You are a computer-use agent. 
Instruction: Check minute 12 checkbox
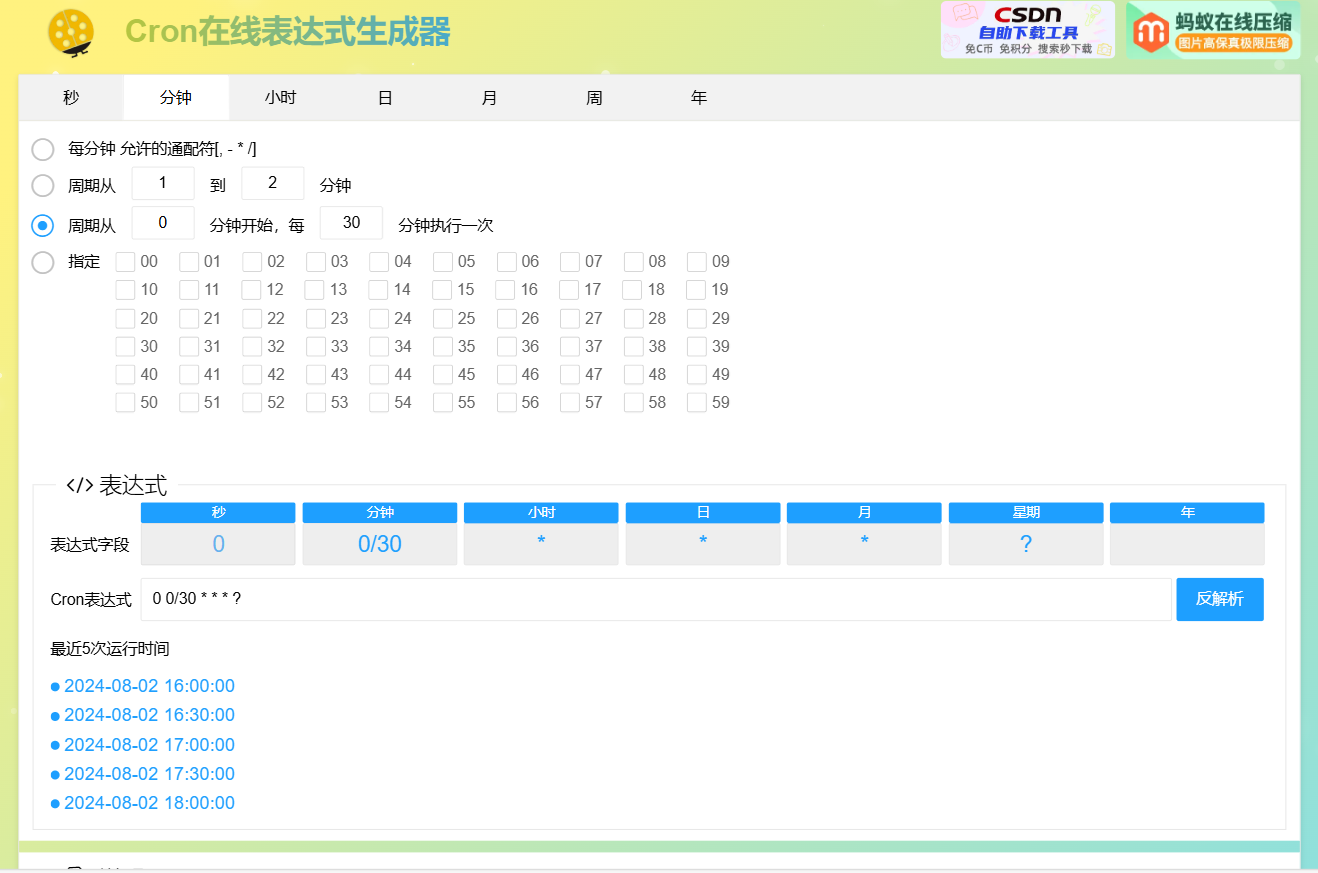point(252,290)
